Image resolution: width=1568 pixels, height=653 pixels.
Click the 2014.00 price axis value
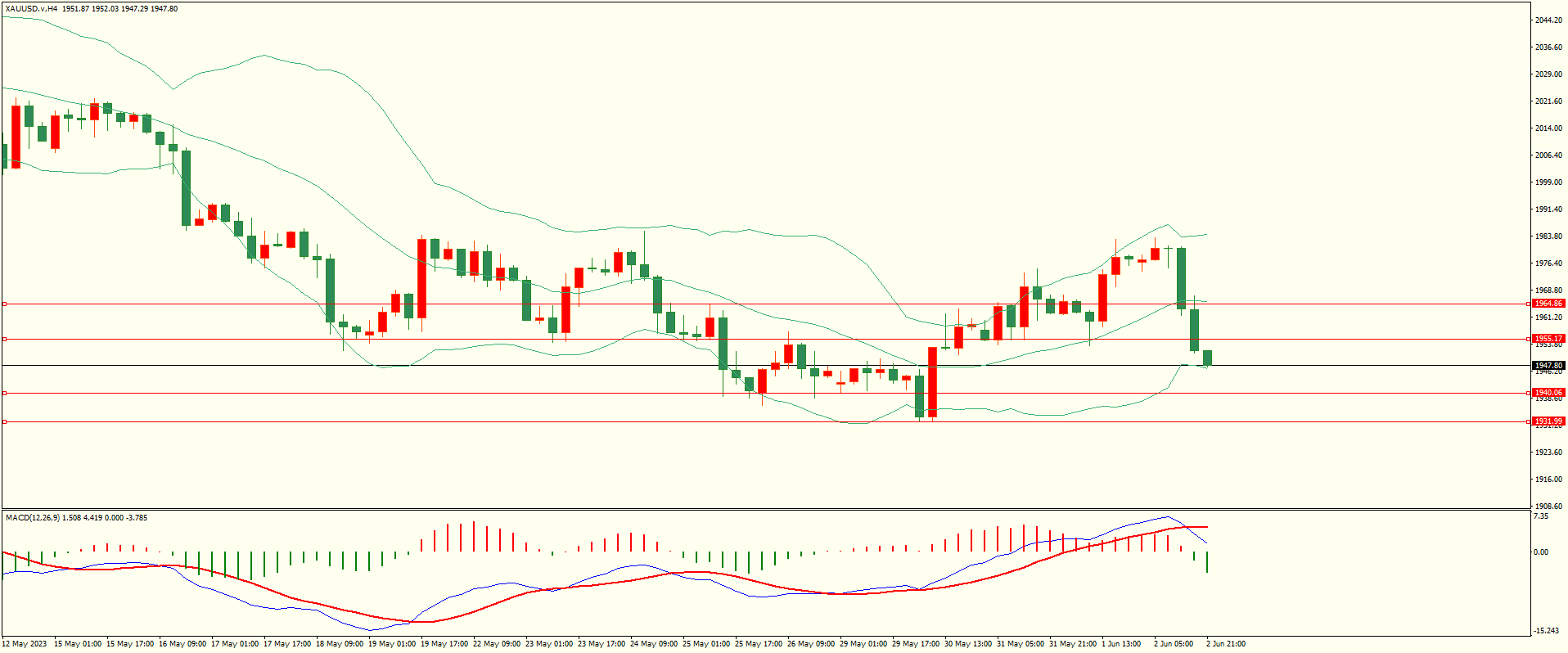click(1548, 128)
